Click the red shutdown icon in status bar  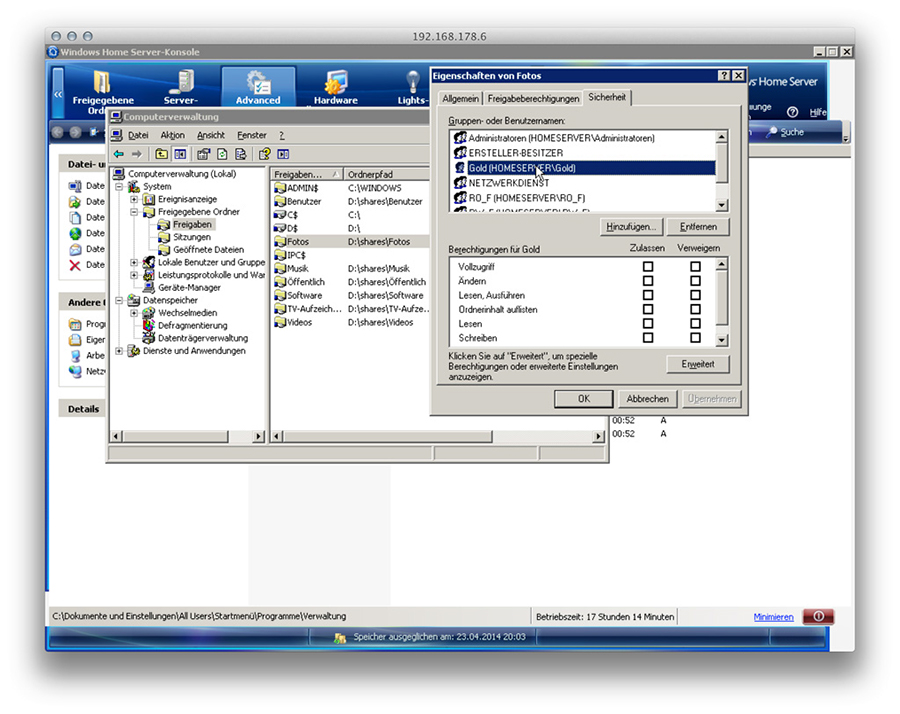pos(818,617)
